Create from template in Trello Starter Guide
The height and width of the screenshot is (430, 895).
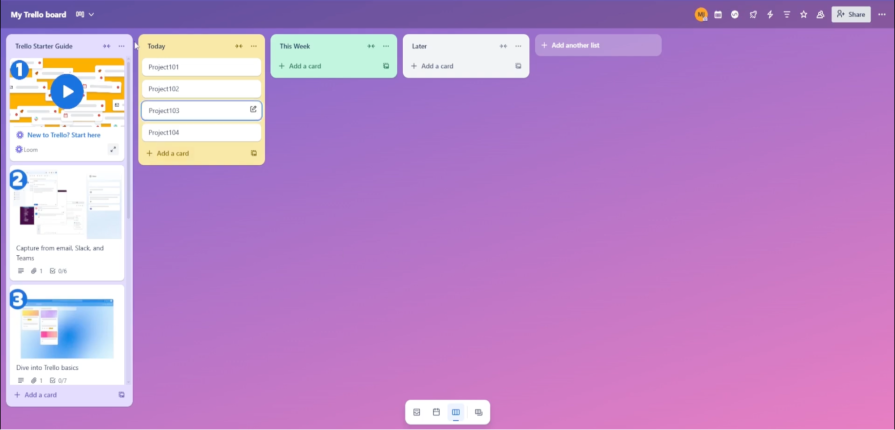(122, 395)
